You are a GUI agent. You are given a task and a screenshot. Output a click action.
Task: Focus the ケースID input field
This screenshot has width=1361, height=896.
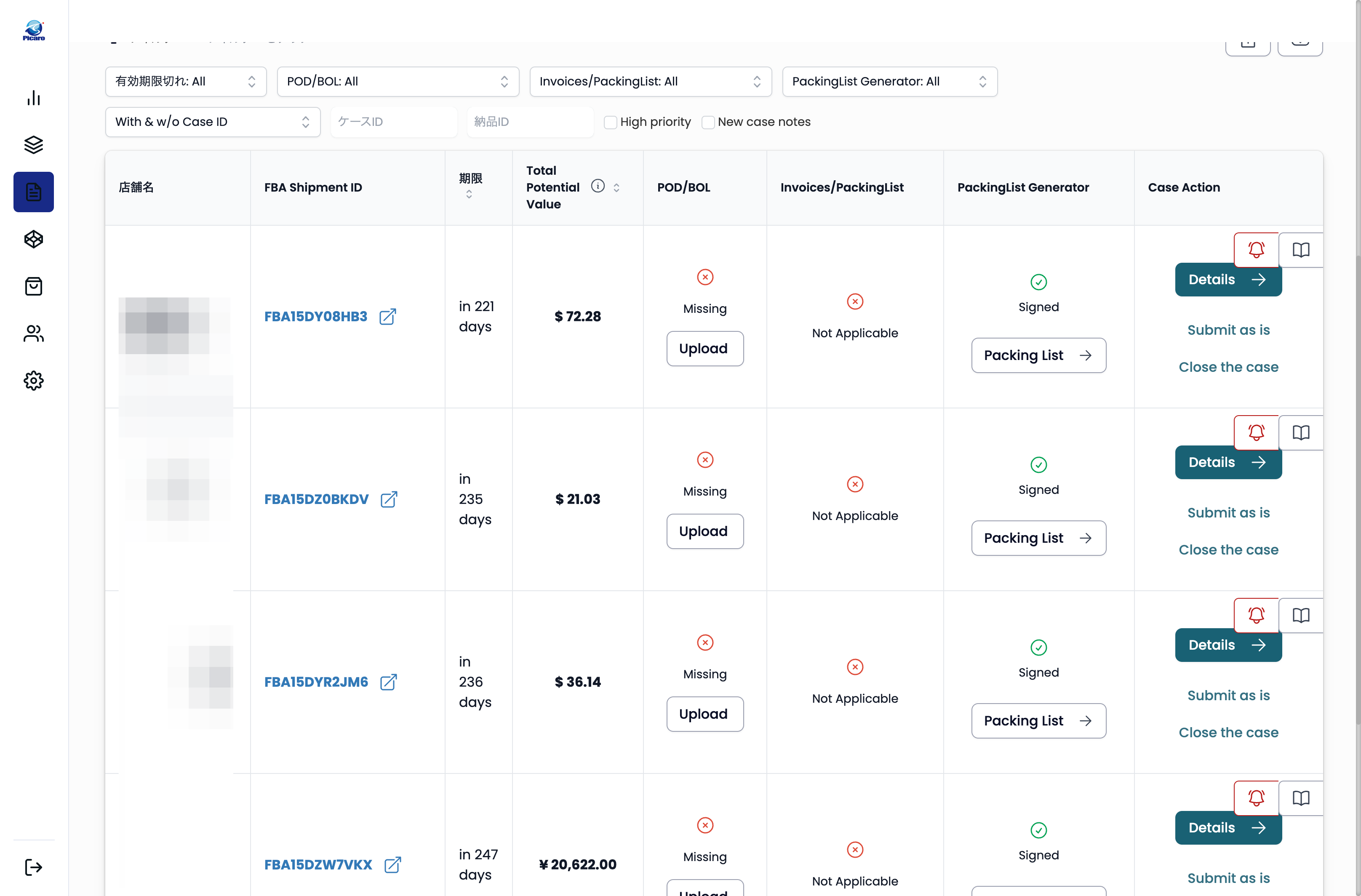[394, 122]
